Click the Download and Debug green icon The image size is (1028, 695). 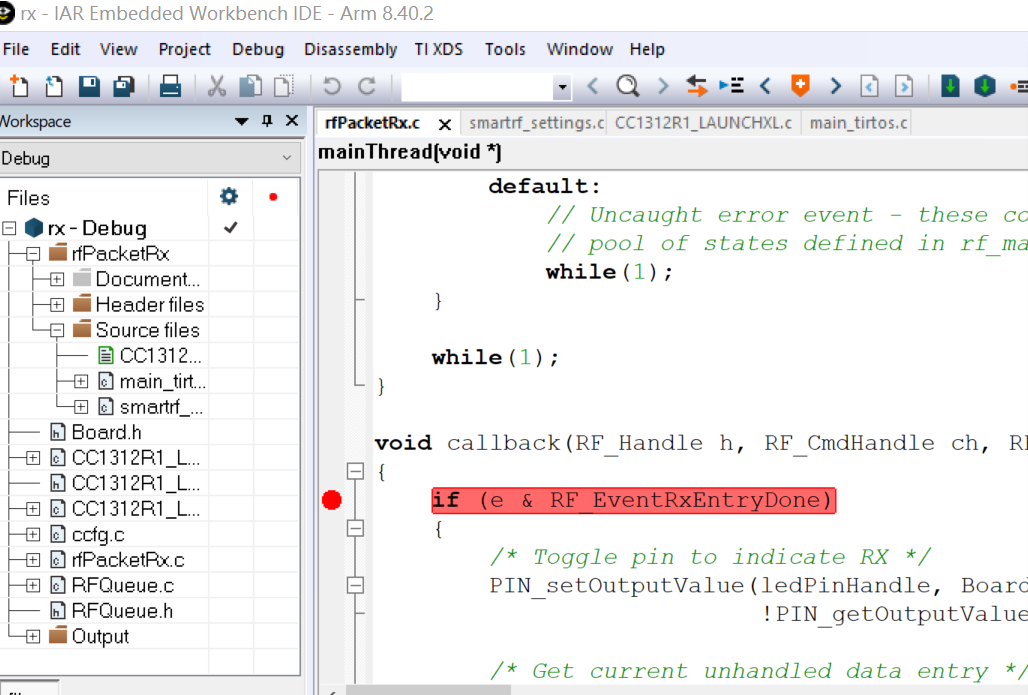coord(950,86)
